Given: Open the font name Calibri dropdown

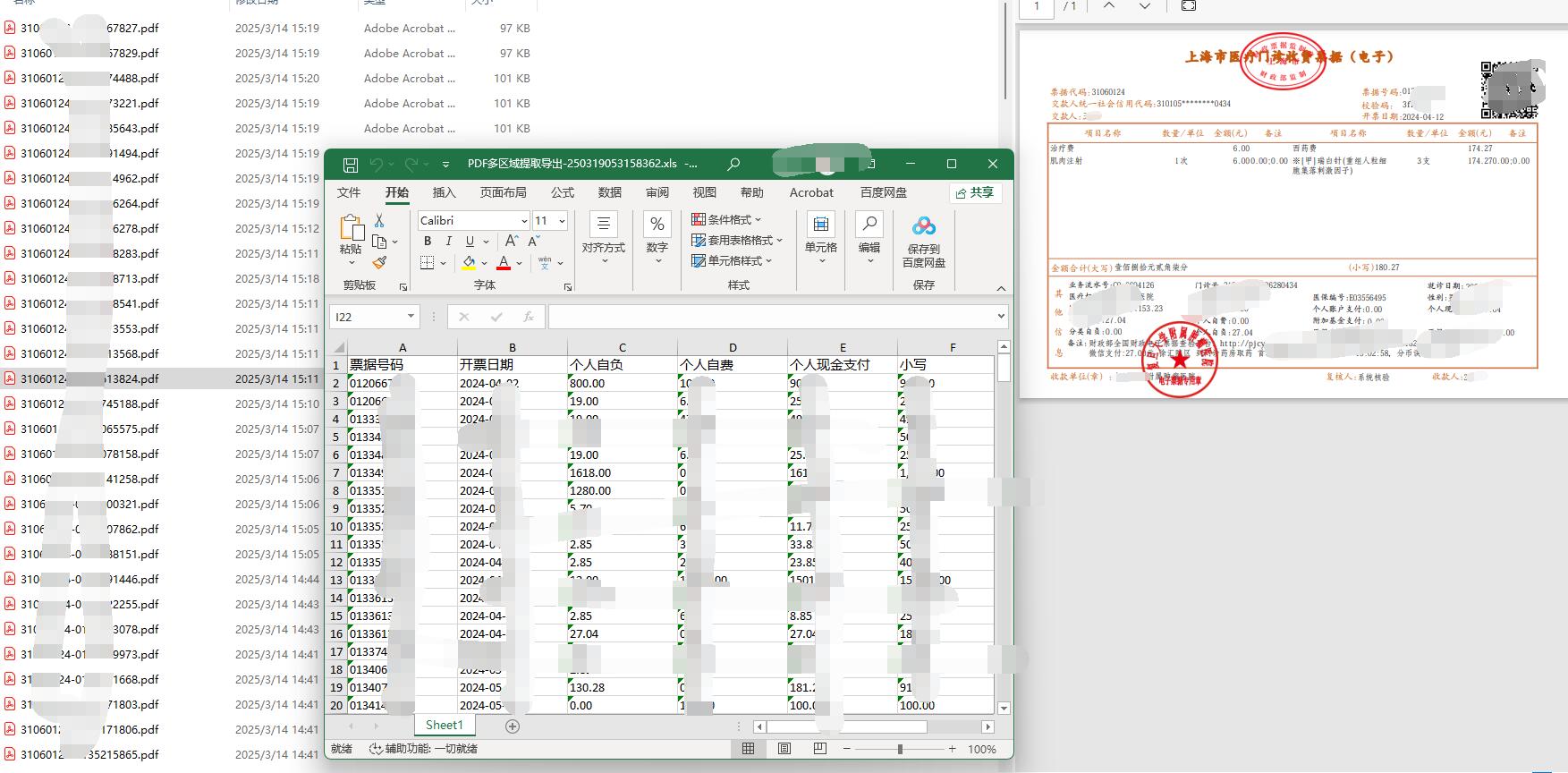Looking at the screenshot, I should [x=524, y=221].
